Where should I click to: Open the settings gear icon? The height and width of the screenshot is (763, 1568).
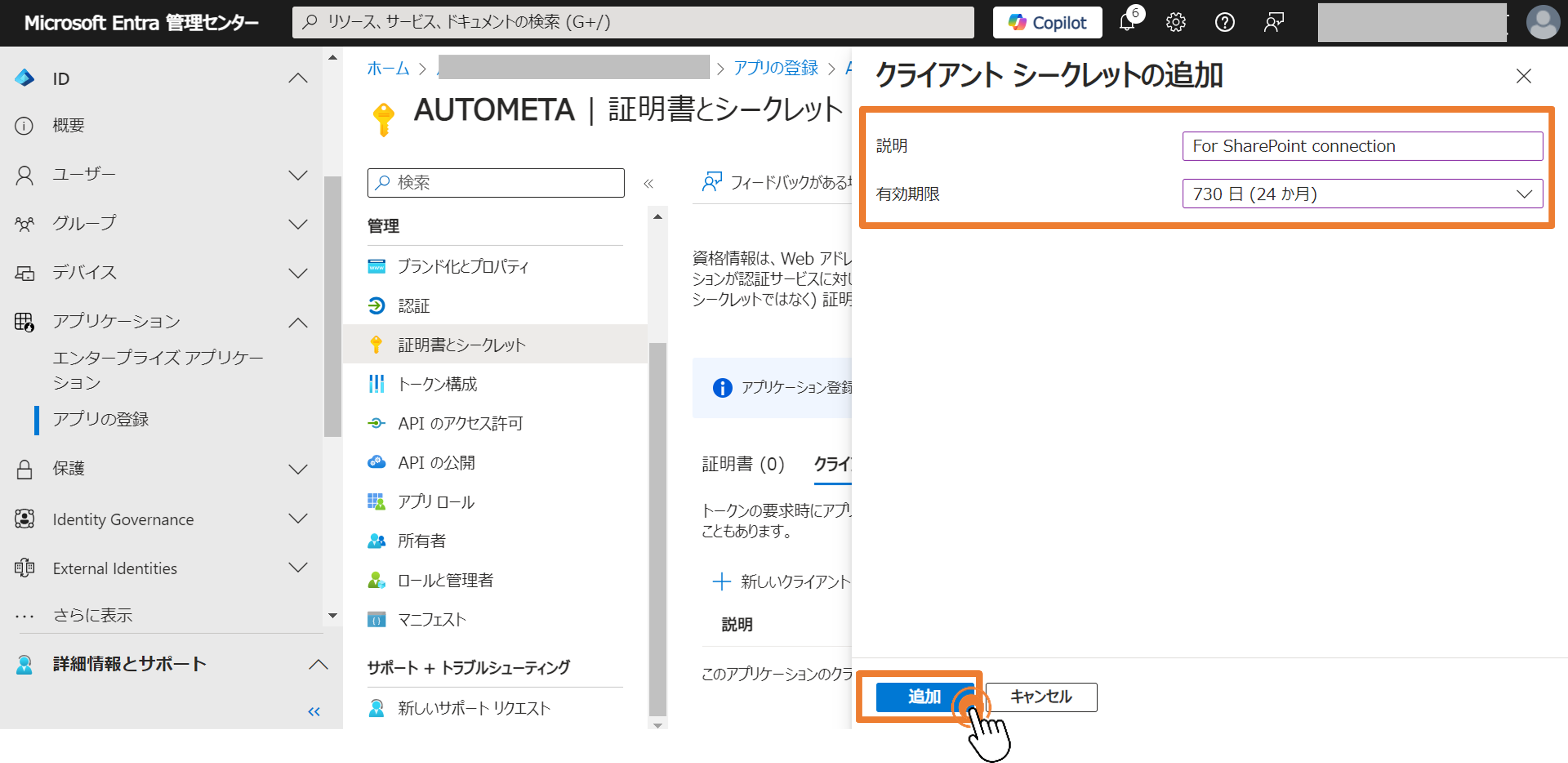(x=1176, y=22)
